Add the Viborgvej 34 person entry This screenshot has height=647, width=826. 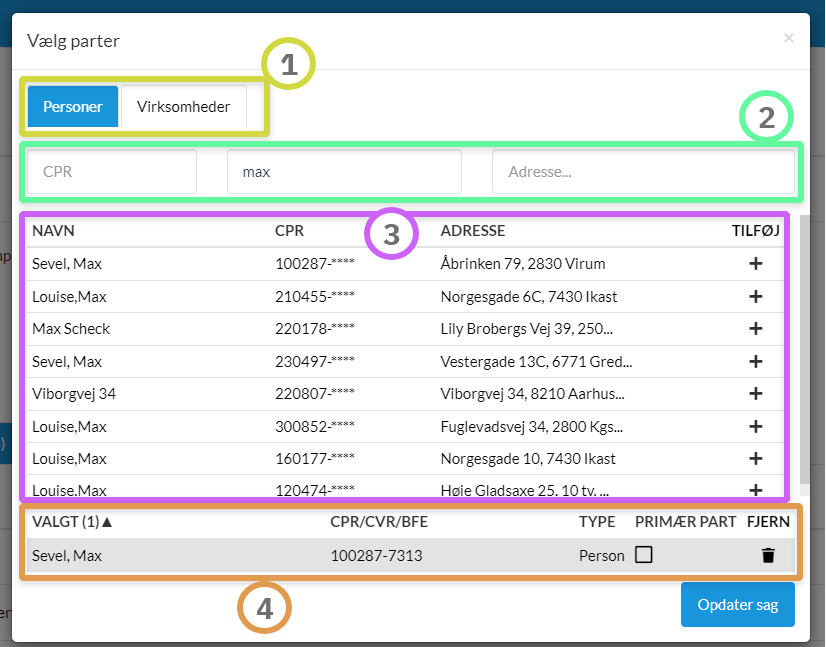point(756,394)
